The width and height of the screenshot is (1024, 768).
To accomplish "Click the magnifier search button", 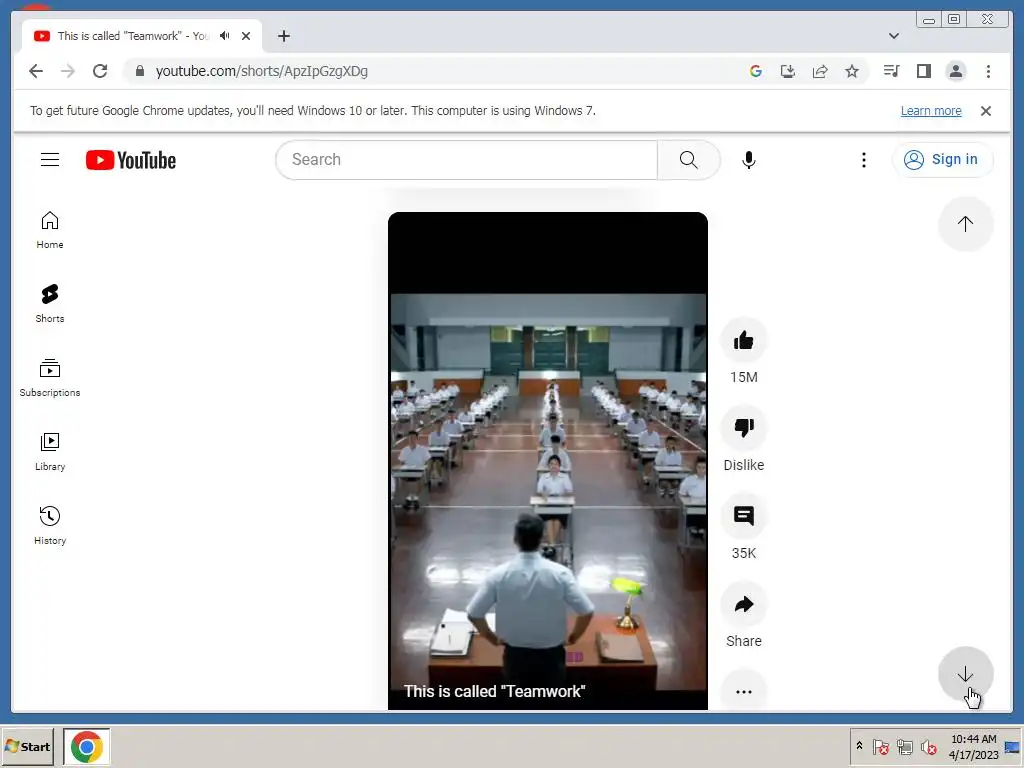I will [x=688, y=160].
